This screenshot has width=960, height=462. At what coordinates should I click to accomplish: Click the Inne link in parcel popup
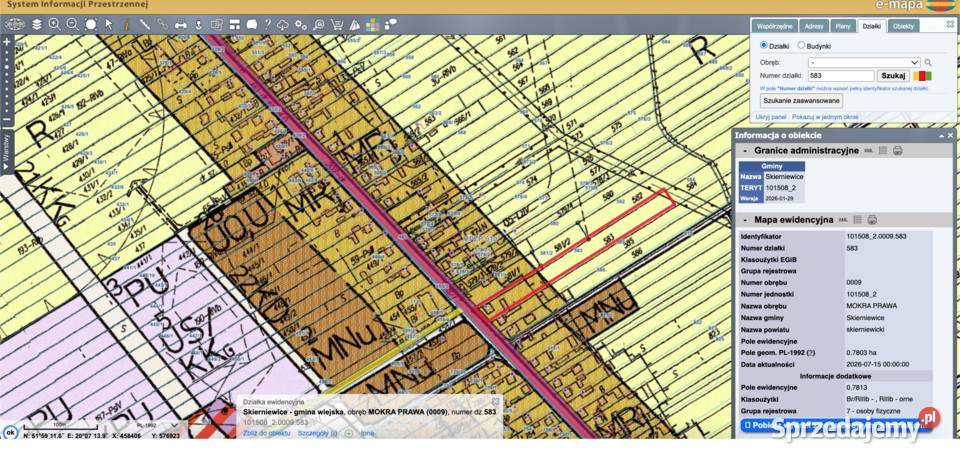pos(367,433)
